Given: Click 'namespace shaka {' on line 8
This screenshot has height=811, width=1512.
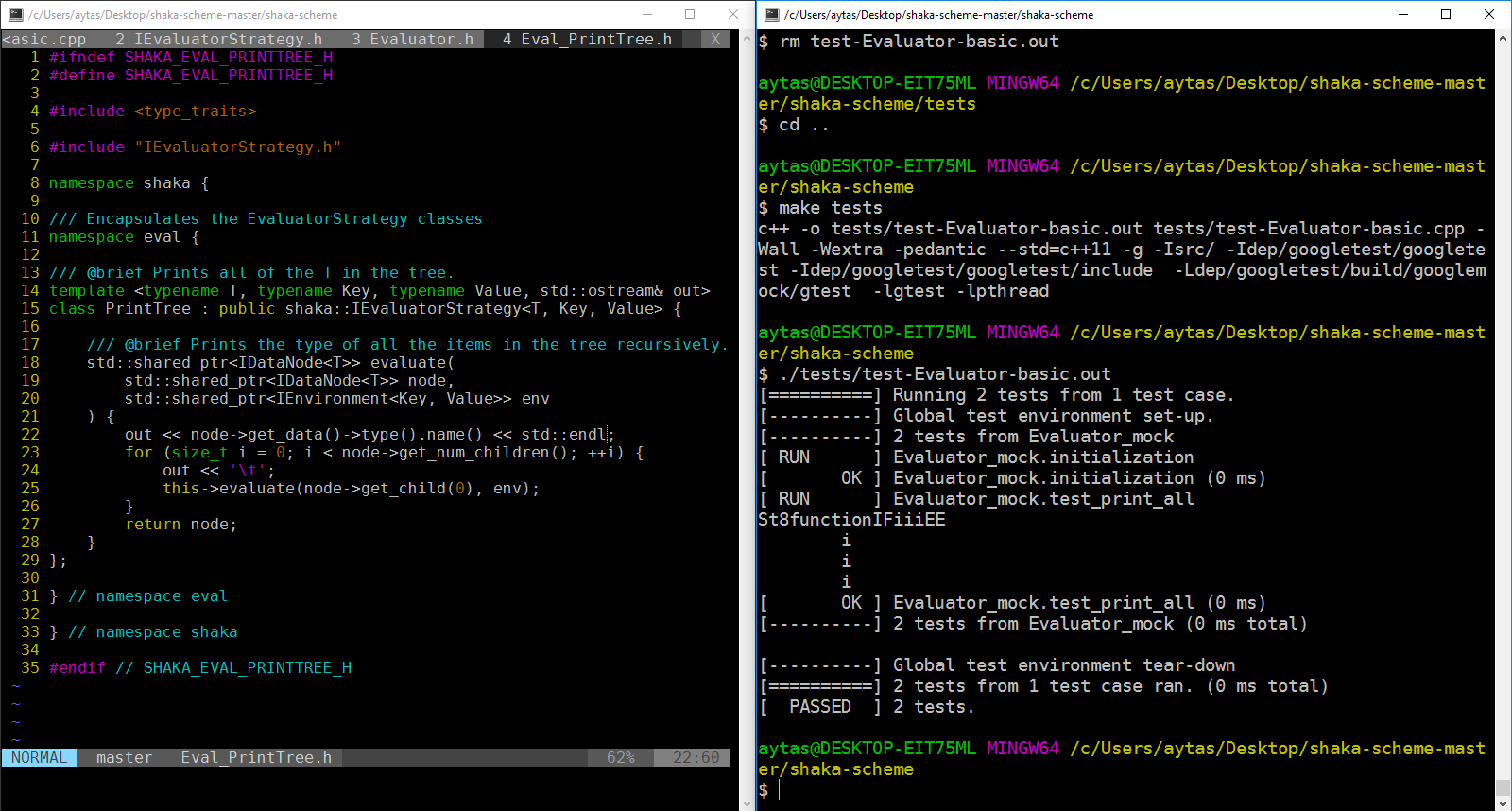Looking at the screenshot, I should [x=129, y=182].
